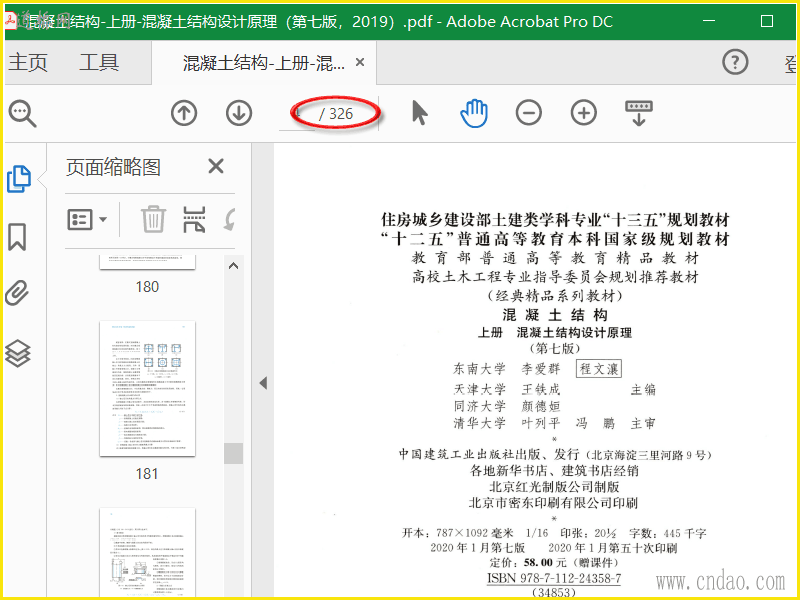The width and height of the screenshot is (800, 600).
Task: Zoom in with the plus button
Action: click(x=584, y=113)
